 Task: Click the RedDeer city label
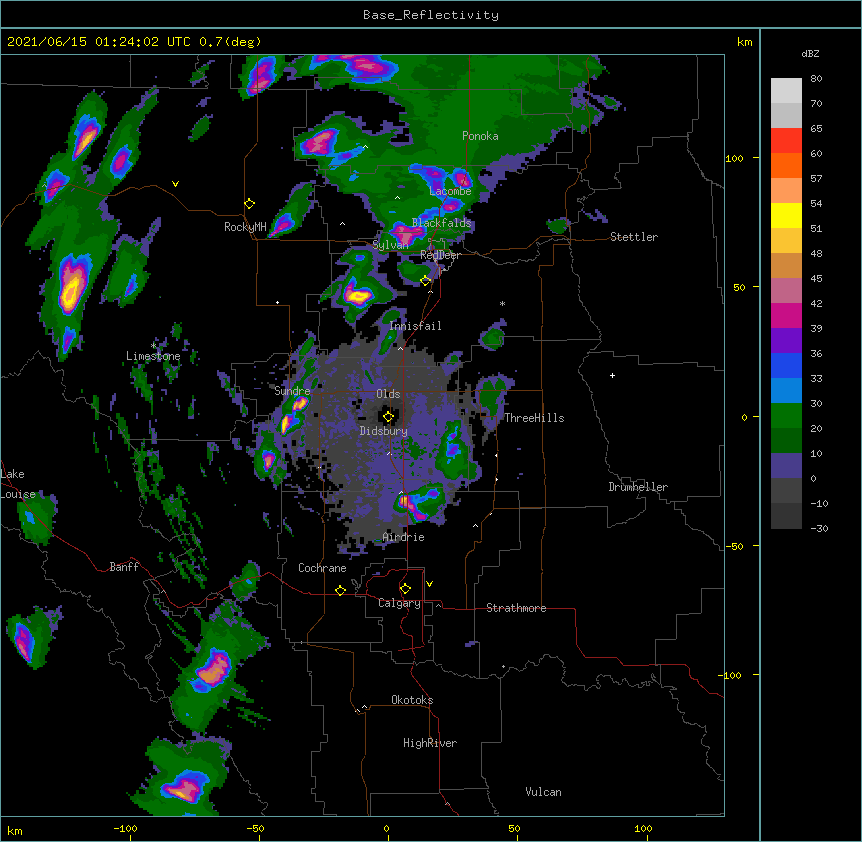[440, 255]
